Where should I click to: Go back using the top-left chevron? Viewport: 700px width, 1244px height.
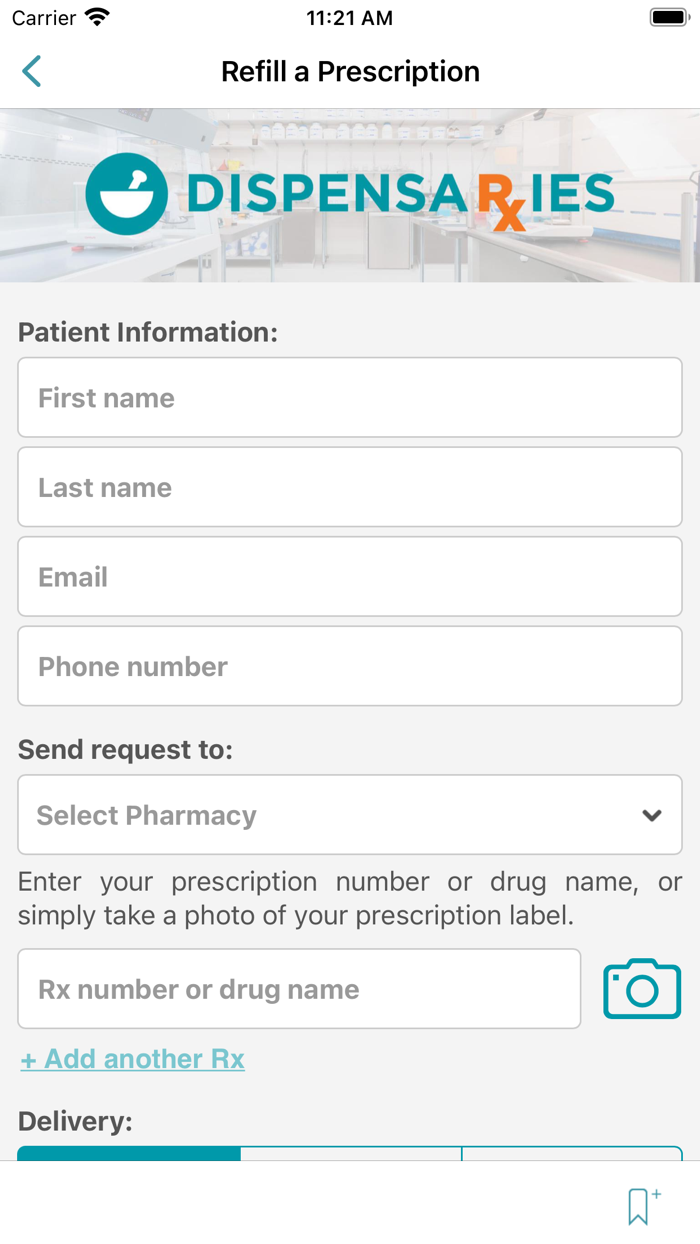[x=32, y=71]
